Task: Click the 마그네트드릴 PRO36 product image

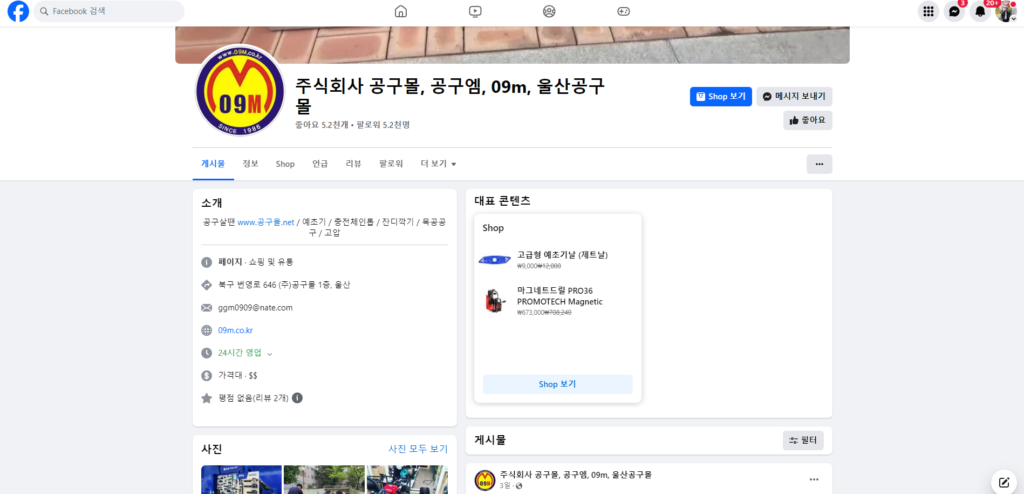Action: pyautogui.click(x=495, y=301)
